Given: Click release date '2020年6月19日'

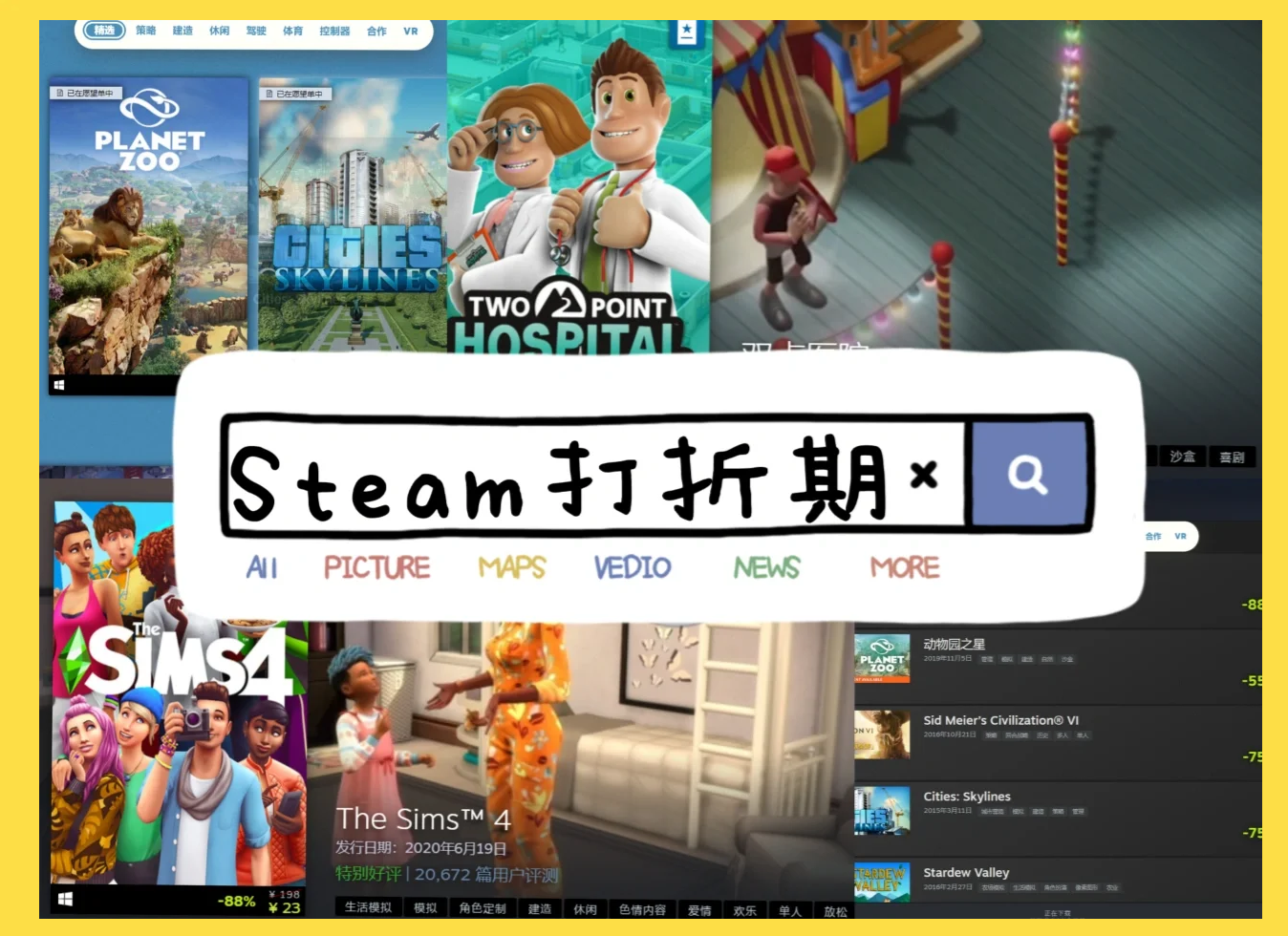Looking at the screenshot, I should [x=456, y=848].
